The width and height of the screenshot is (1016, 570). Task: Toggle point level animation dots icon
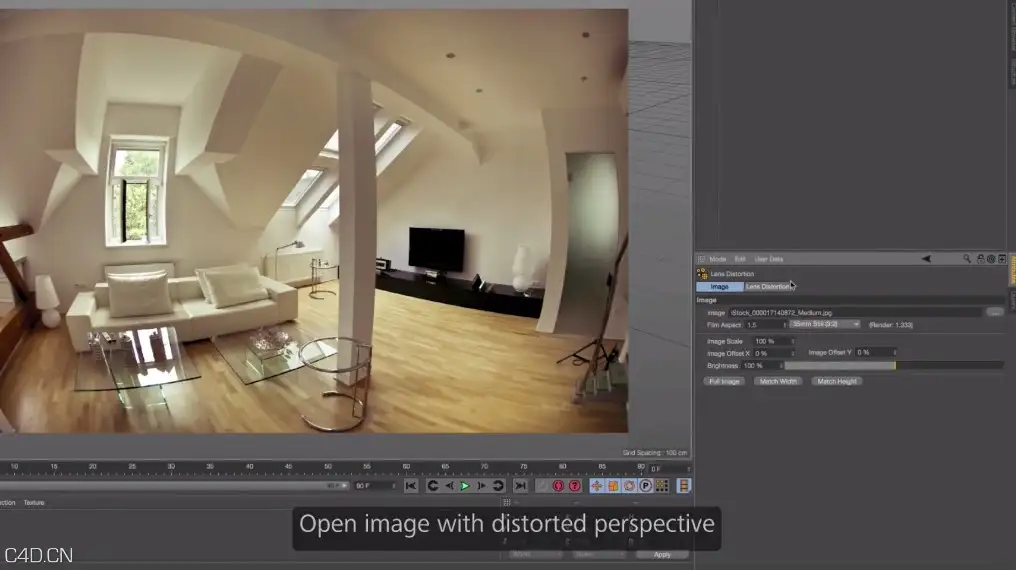(662, 486)
